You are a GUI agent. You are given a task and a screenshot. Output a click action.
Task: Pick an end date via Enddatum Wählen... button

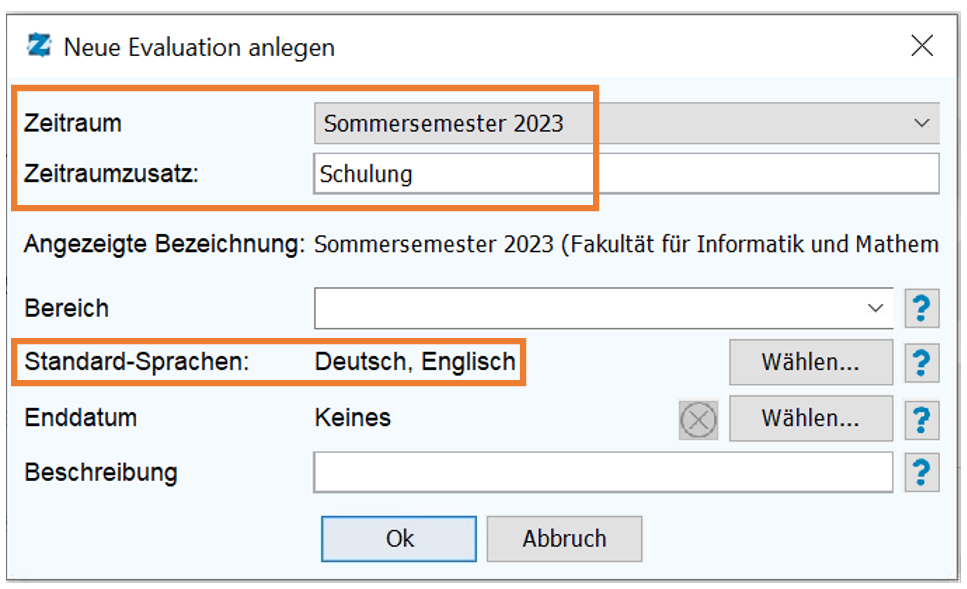810,418
